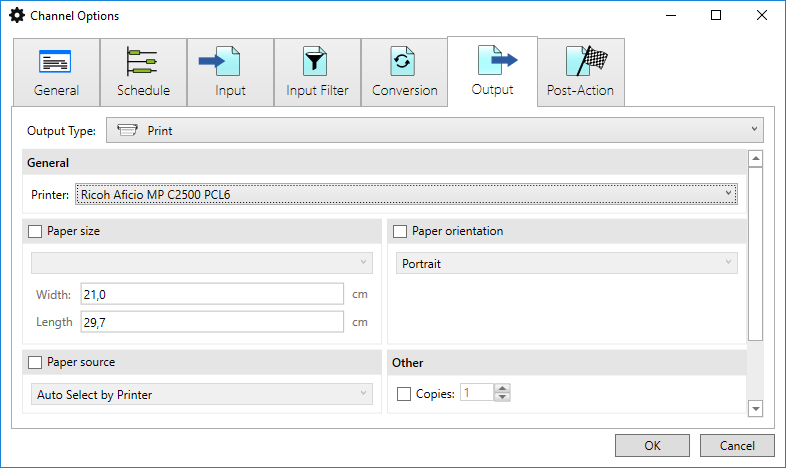Enable the Paper orientation checkbox
786x468 pixels.
pyautogui.click(x=400, y=231)
